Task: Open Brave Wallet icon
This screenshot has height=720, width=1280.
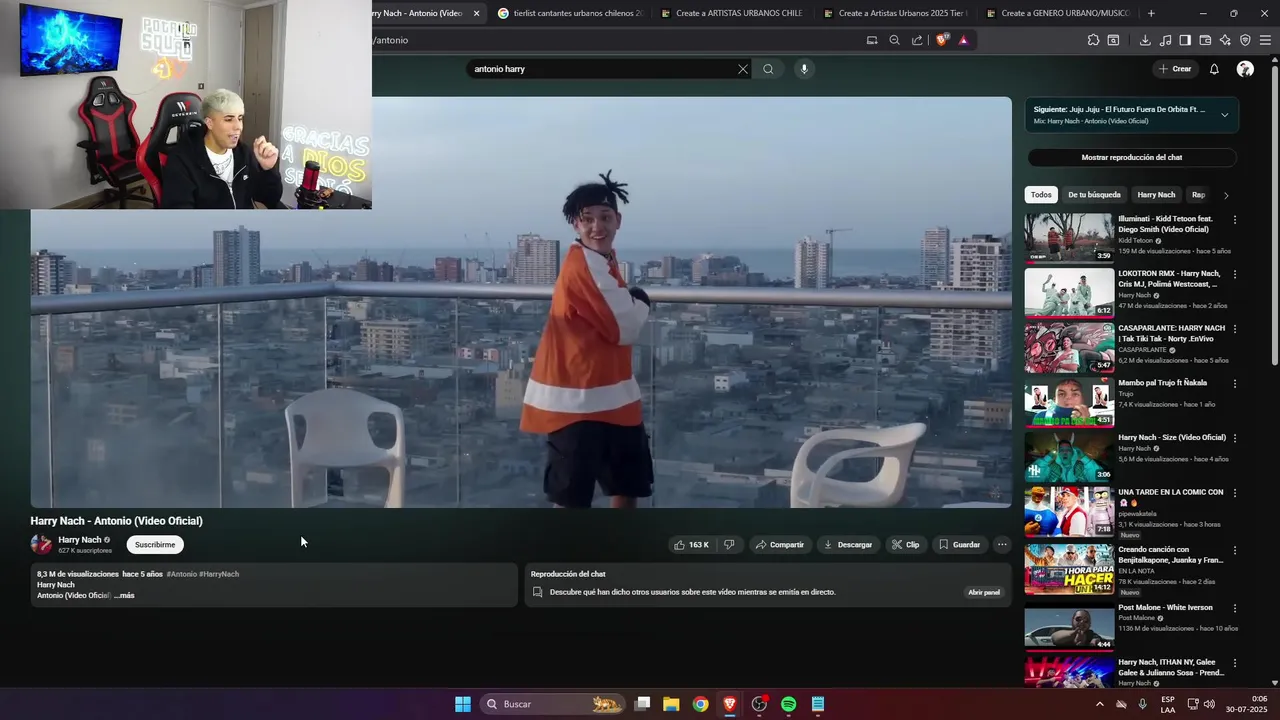Action: click(1205, 40)
